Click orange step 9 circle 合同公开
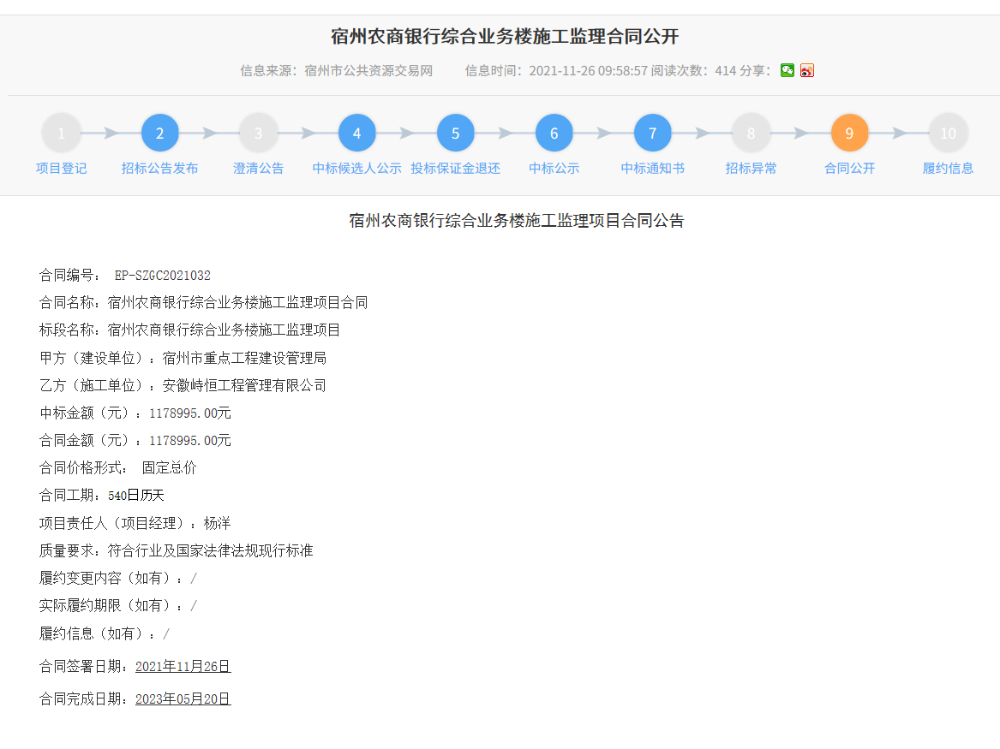This screenshot has width=1000, height=749. pyautogui.click(x=849, y=133)
